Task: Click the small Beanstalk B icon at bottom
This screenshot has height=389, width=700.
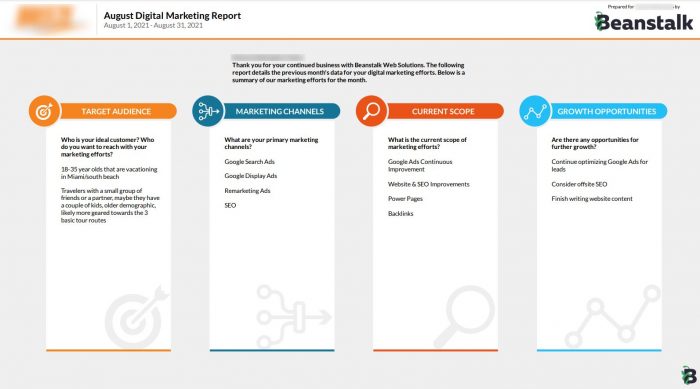Action: pos(689,375)
